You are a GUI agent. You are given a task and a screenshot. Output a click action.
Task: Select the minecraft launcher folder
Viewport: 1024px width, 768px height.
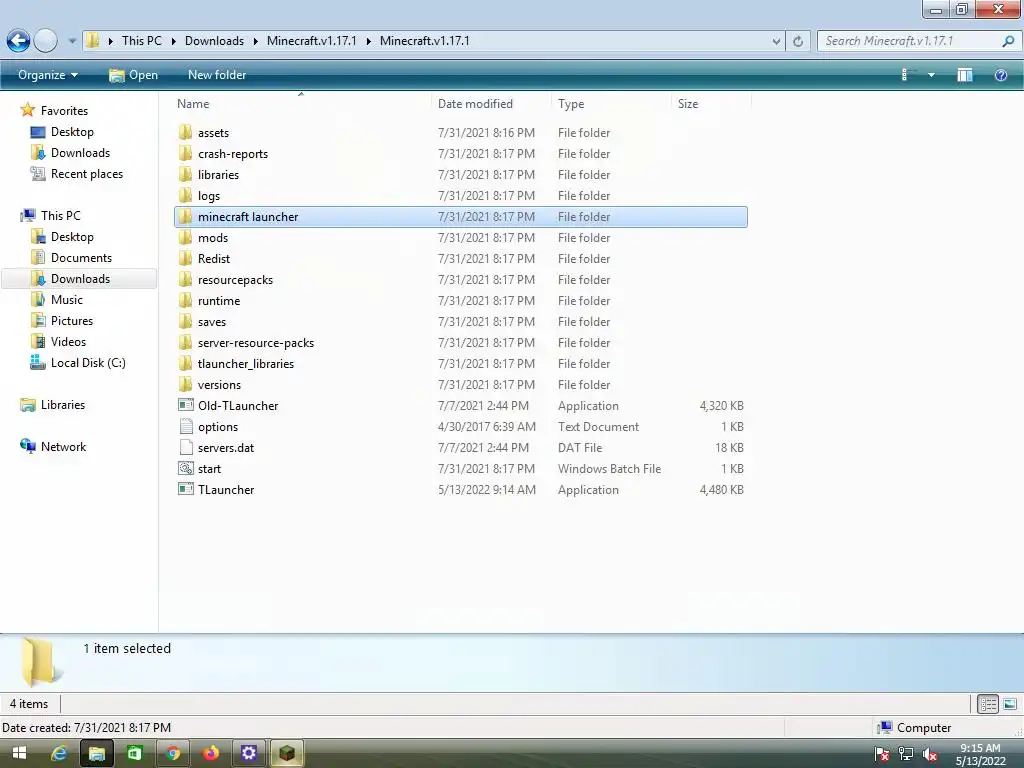[x=460, y=217]
